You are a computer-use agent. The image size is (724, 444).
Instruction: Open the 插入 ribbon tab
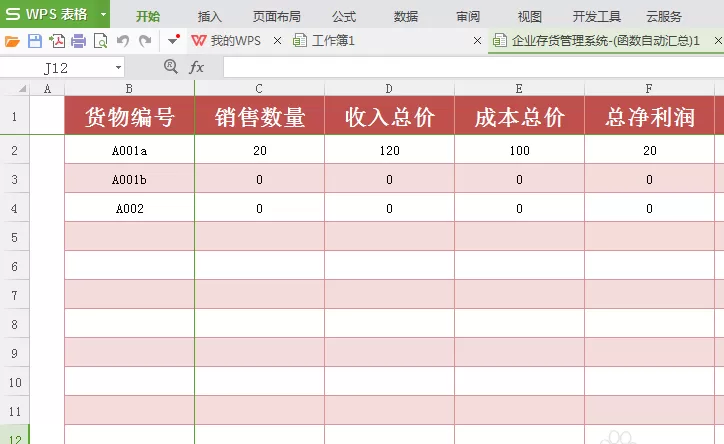tap(210, 17)
